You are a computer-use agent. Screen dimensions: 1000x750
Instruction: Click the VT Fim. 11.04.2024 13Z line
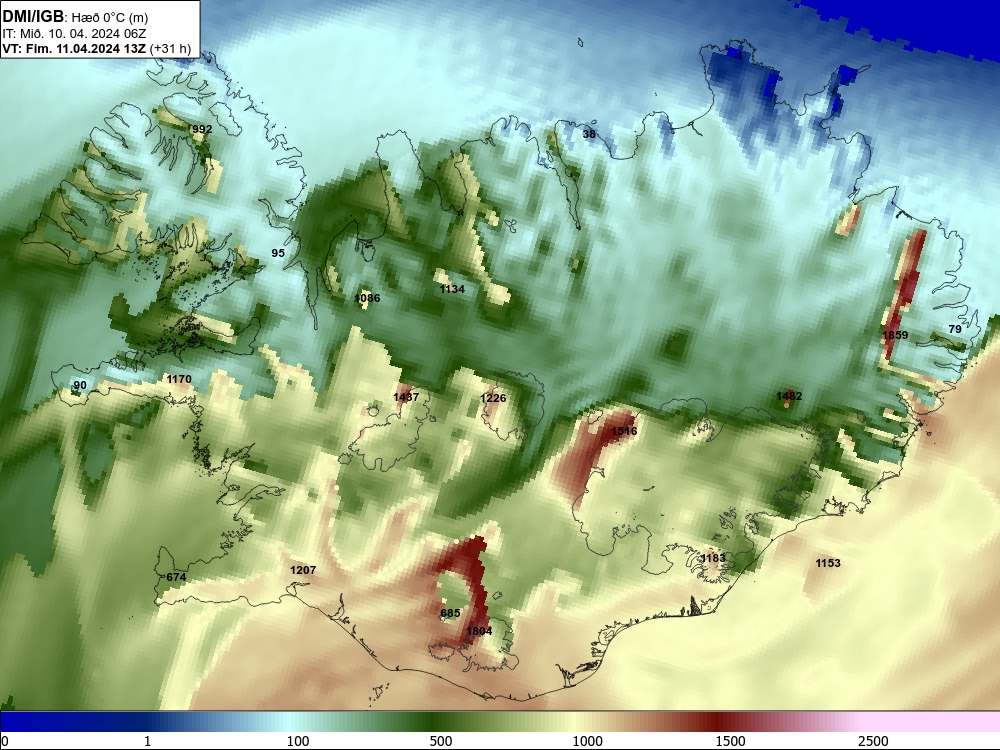(x=96, y=48)
